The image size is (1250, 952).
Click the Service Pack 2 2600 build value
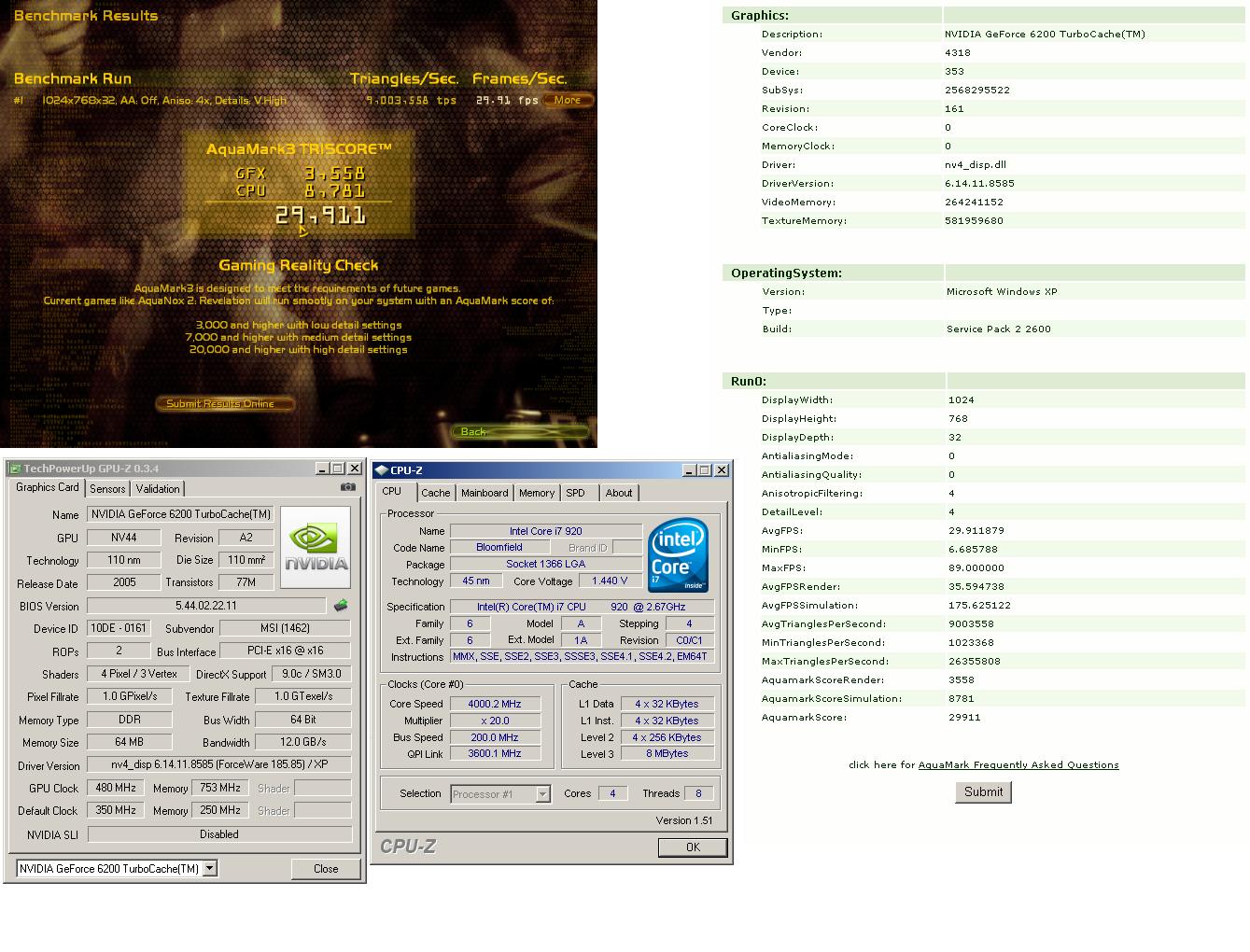point(999,329)
